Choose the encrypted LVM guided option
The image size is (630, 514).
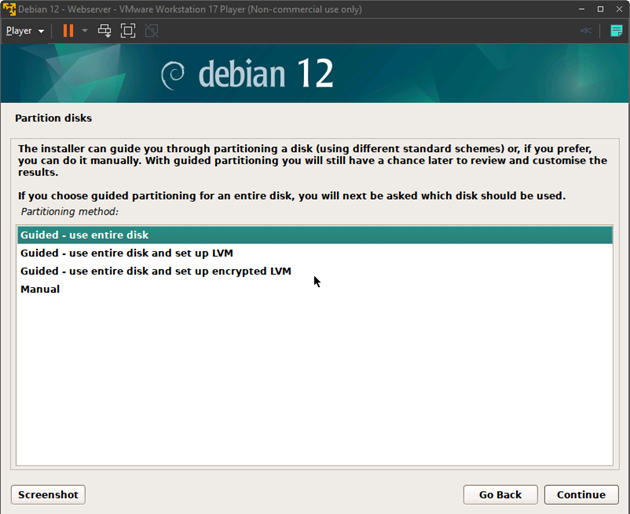(x=315, y=271)
